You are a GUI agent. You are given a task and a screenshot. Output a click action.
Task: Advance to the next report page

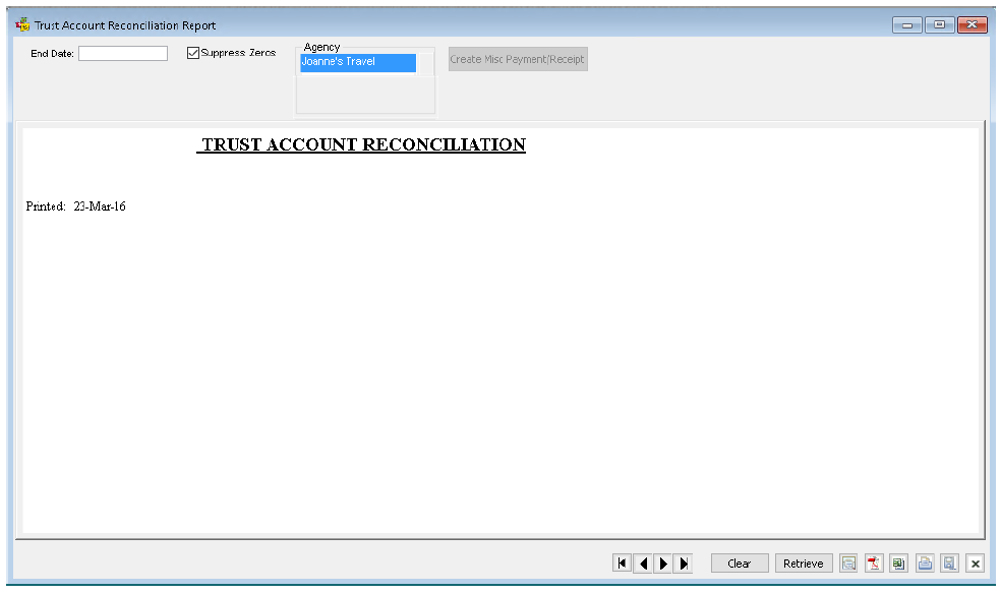pos(663,564)
